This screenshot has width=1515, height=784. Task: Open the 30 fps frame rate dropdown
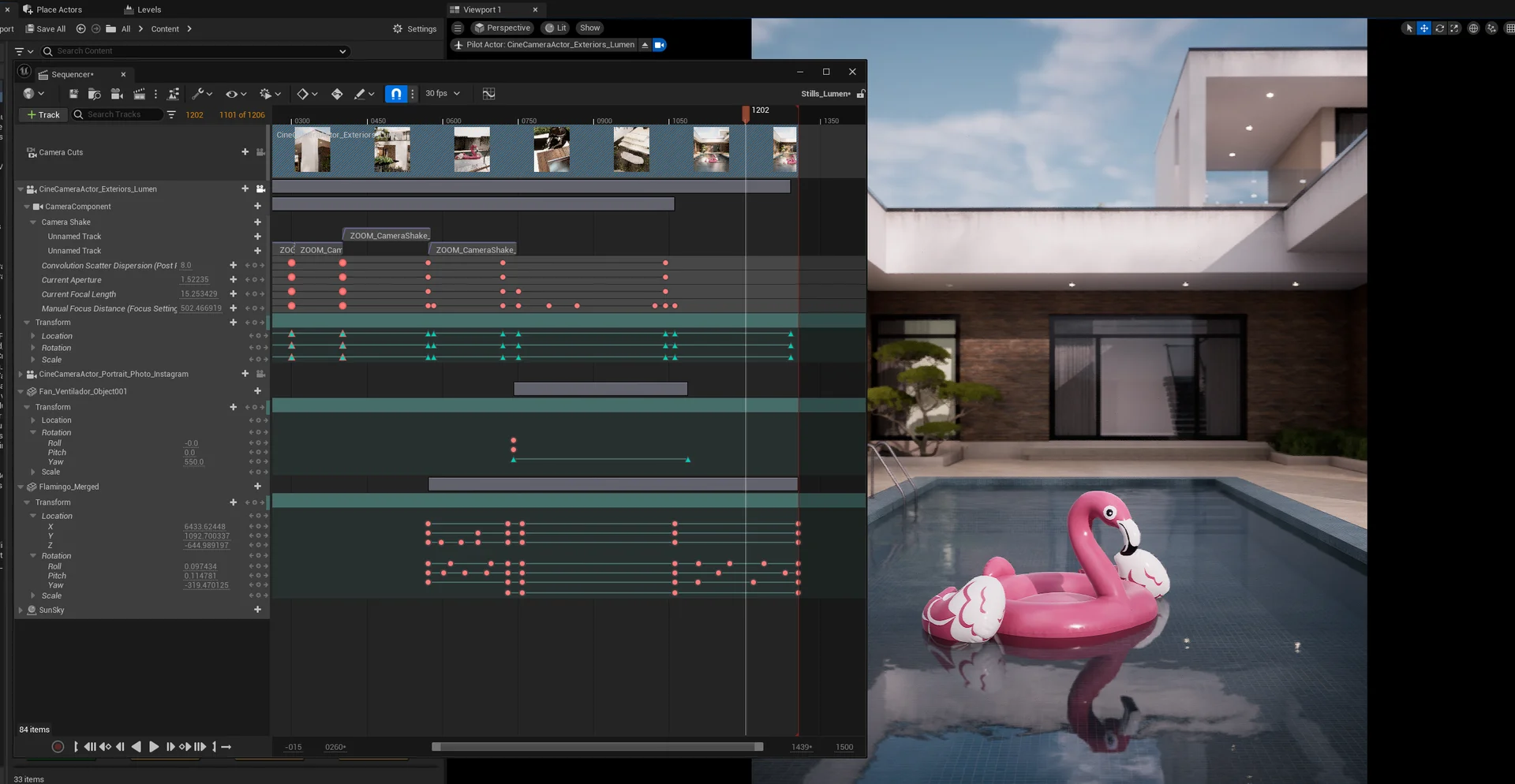point(443,93)
